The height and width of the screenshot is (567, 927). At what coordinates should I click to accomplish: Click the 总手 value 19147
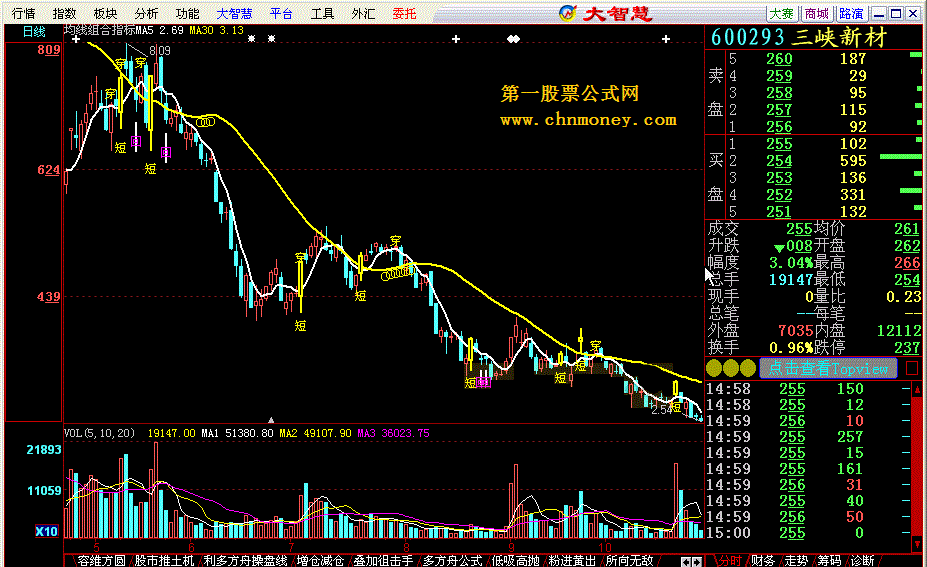coord(790,279)
